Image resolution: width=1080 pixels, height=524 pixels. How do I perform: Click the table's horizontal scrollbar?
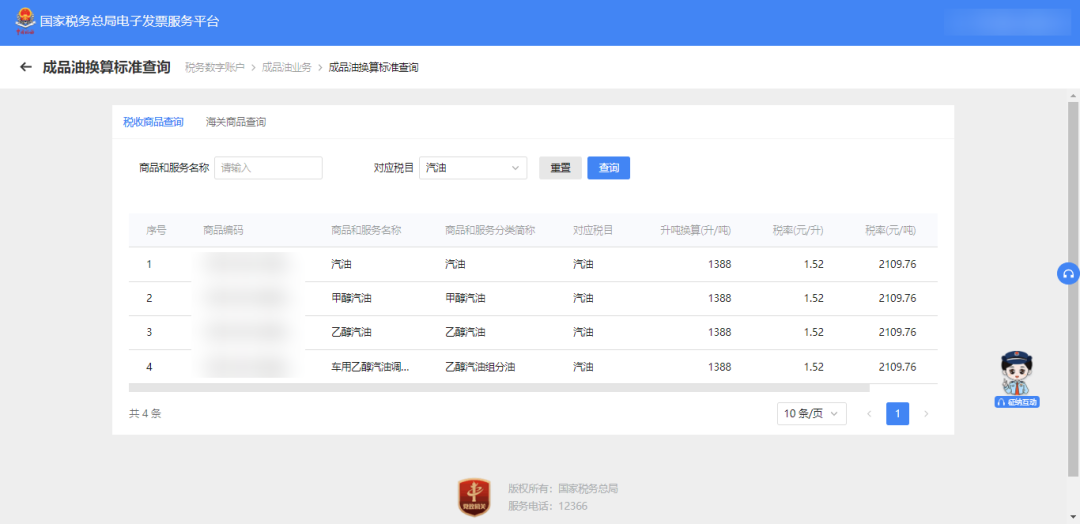pos(498,388)
